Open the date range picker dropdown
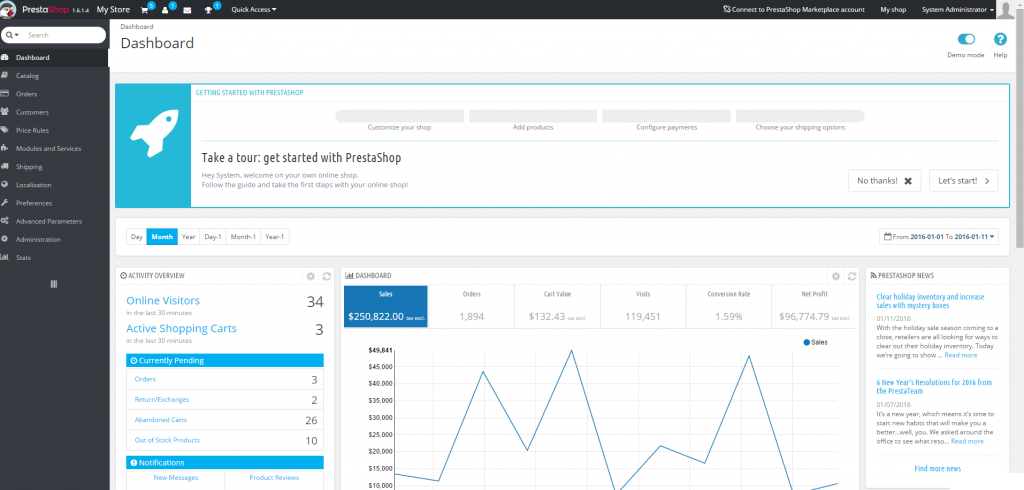The image size is (1024, 490). point(939,237)
